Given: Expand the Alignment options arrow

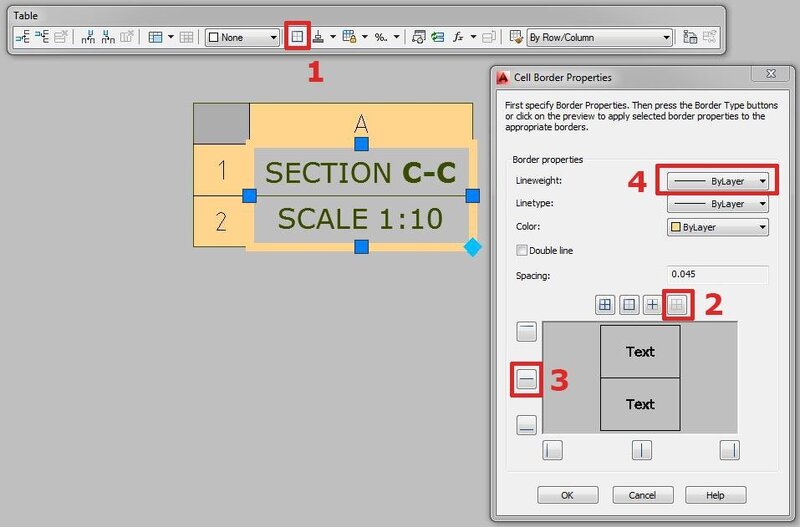Looking at the screenshot, I should pos(333,37).
